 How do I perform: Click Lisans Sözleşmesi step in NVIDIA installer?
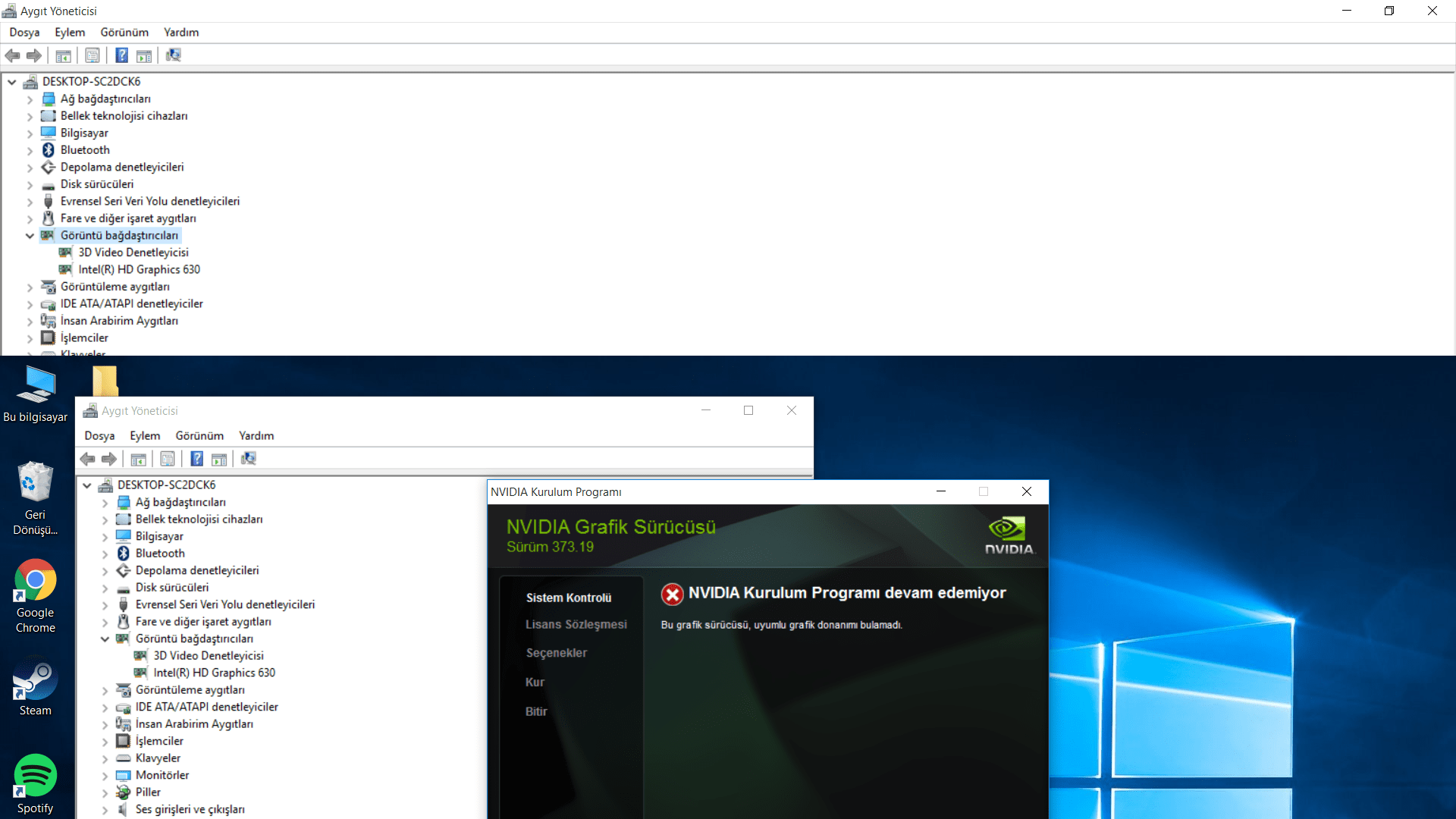pos(576,625)
